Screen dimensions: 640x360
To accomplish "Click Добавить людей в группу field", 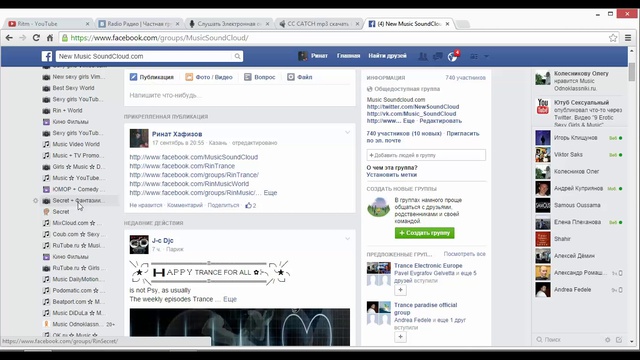I will (x=426, y=155).
